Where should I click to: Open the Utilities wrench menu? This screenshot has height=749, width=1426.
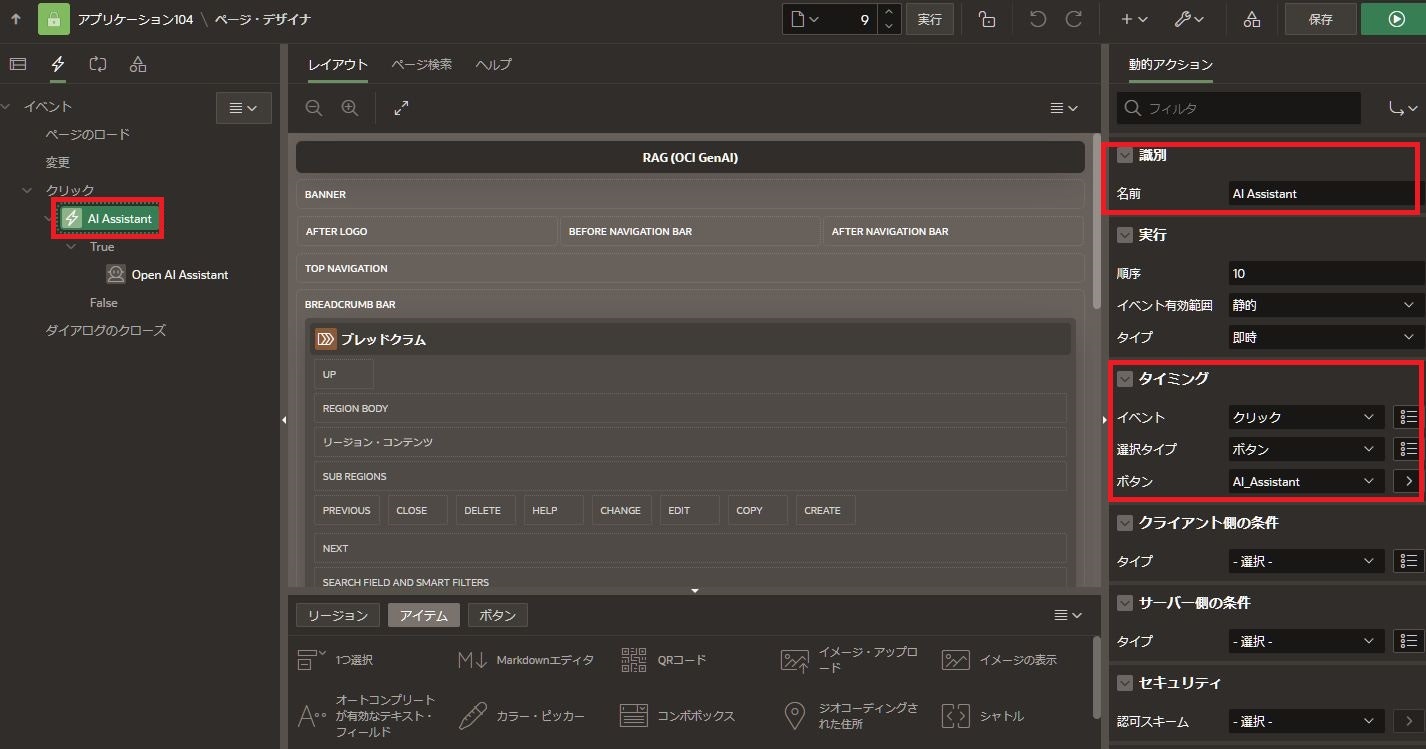click(x=1190, y=19)
